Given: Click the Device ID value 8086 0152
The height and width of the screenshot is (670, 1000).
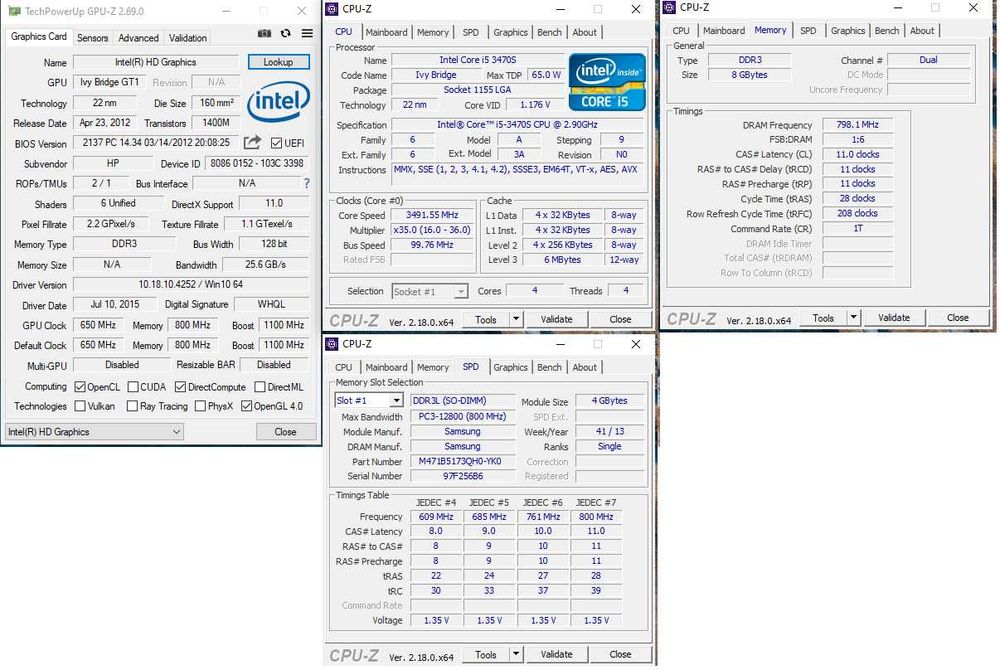Looking at the screenshot, I should pos(257,164).
